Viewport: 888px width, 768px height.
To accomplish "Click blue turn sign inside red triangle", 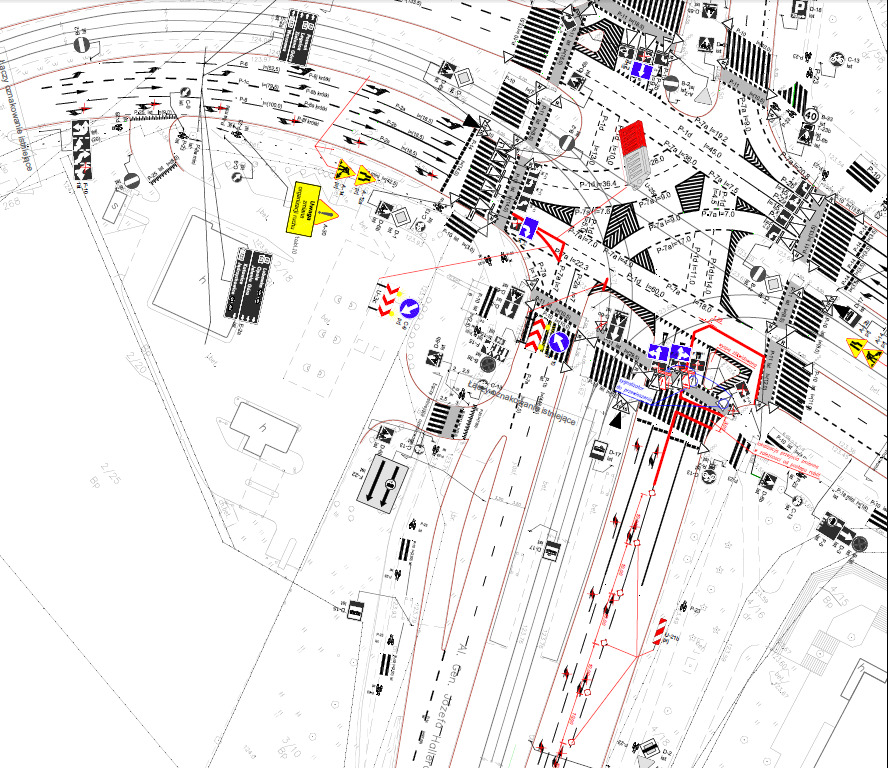I will click(526, 227).
